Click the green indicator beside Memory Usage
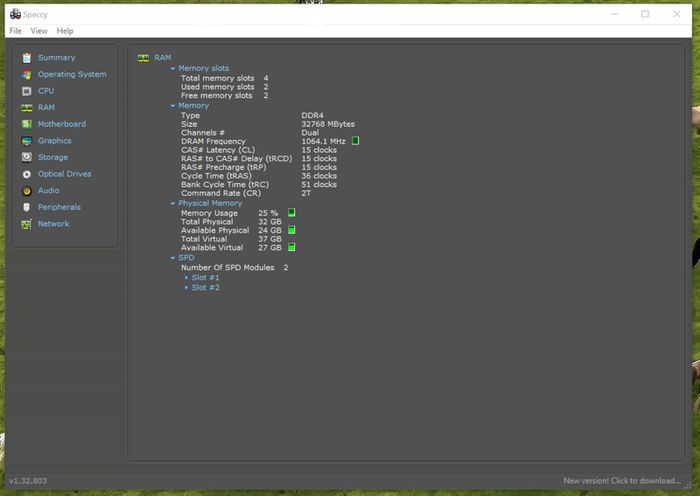 [x=292, y=213]
